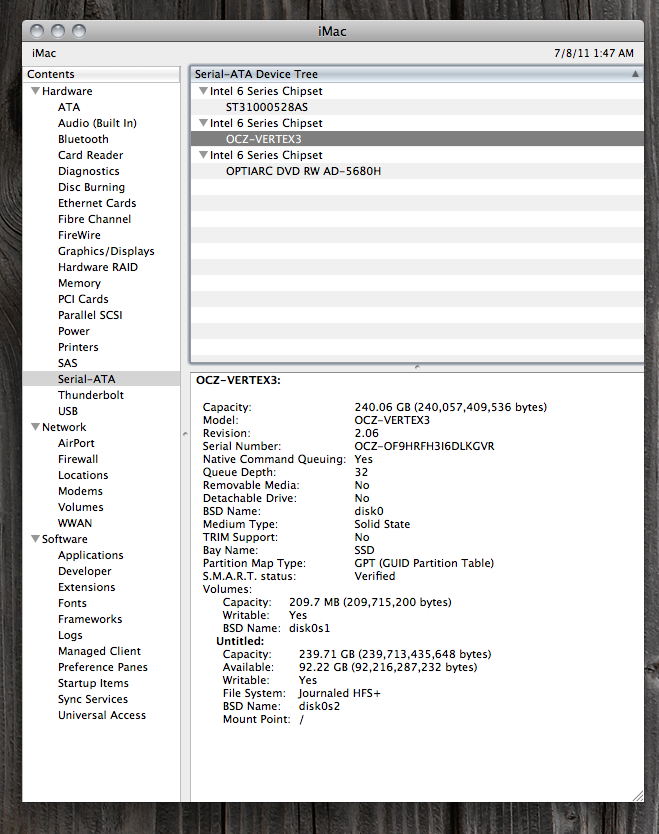Image resolution: width=659 pixels, height=834 pixels.
Task: Open AirPort under Network
Action: [x=76, y=443]
